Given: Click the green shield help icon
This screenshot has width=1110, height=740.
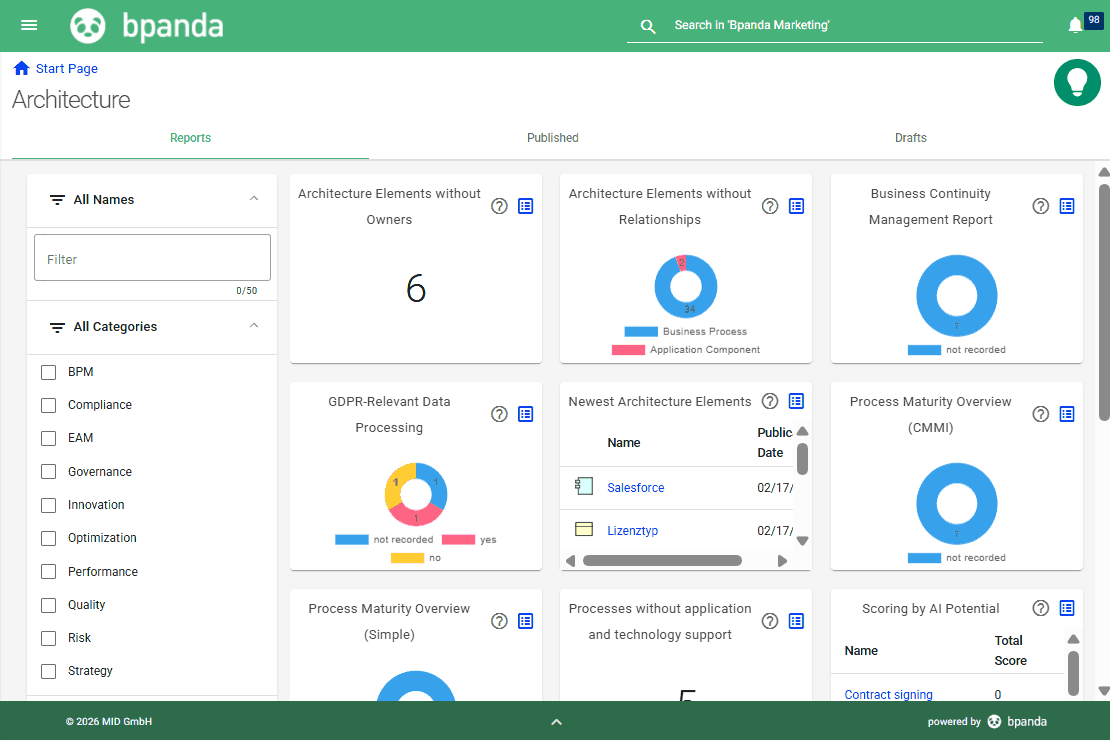Looking at the screenshot, I should 1077,82.
